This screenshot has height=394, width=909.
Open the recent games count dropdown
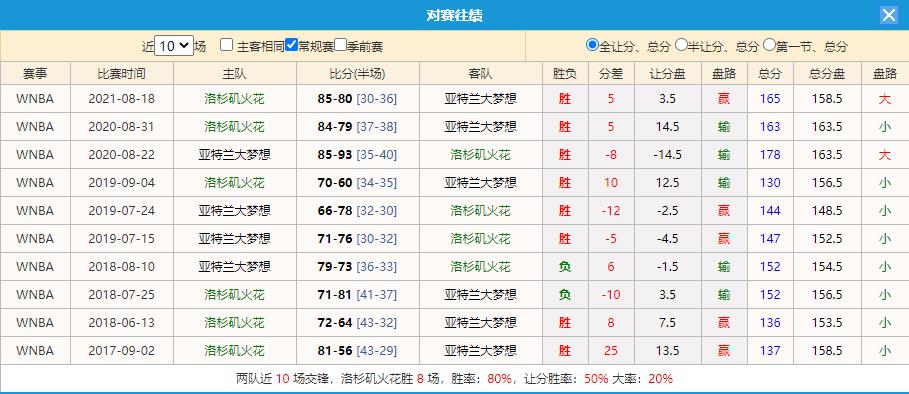(174, 46)
